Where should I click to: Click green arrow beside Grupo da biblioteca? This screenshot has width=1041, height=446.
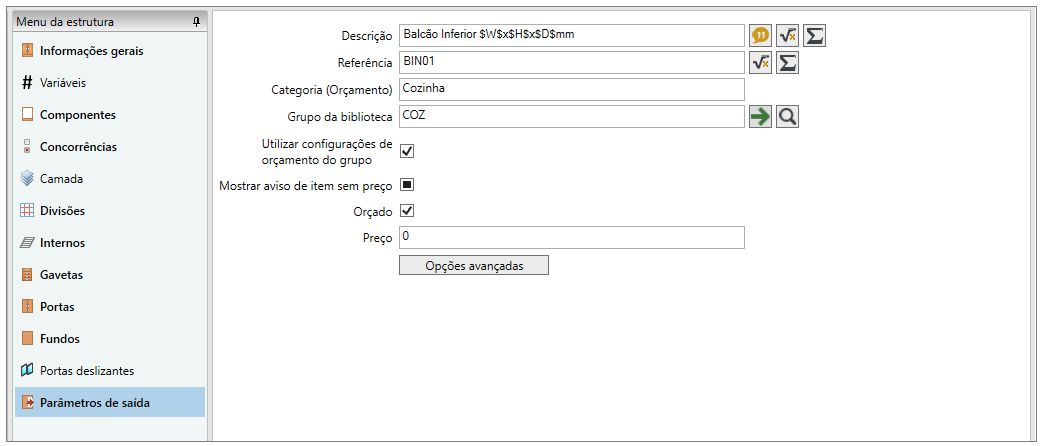click(x=761, y=117)
